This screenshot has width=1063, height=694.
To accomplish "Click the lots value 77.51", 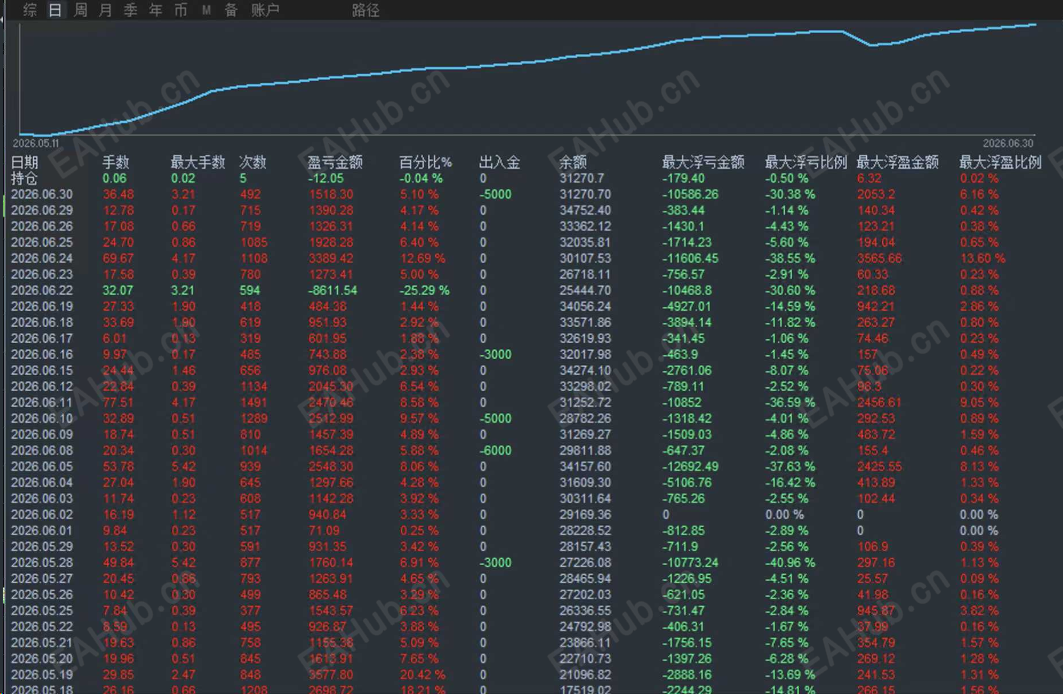I will [118, 403].
